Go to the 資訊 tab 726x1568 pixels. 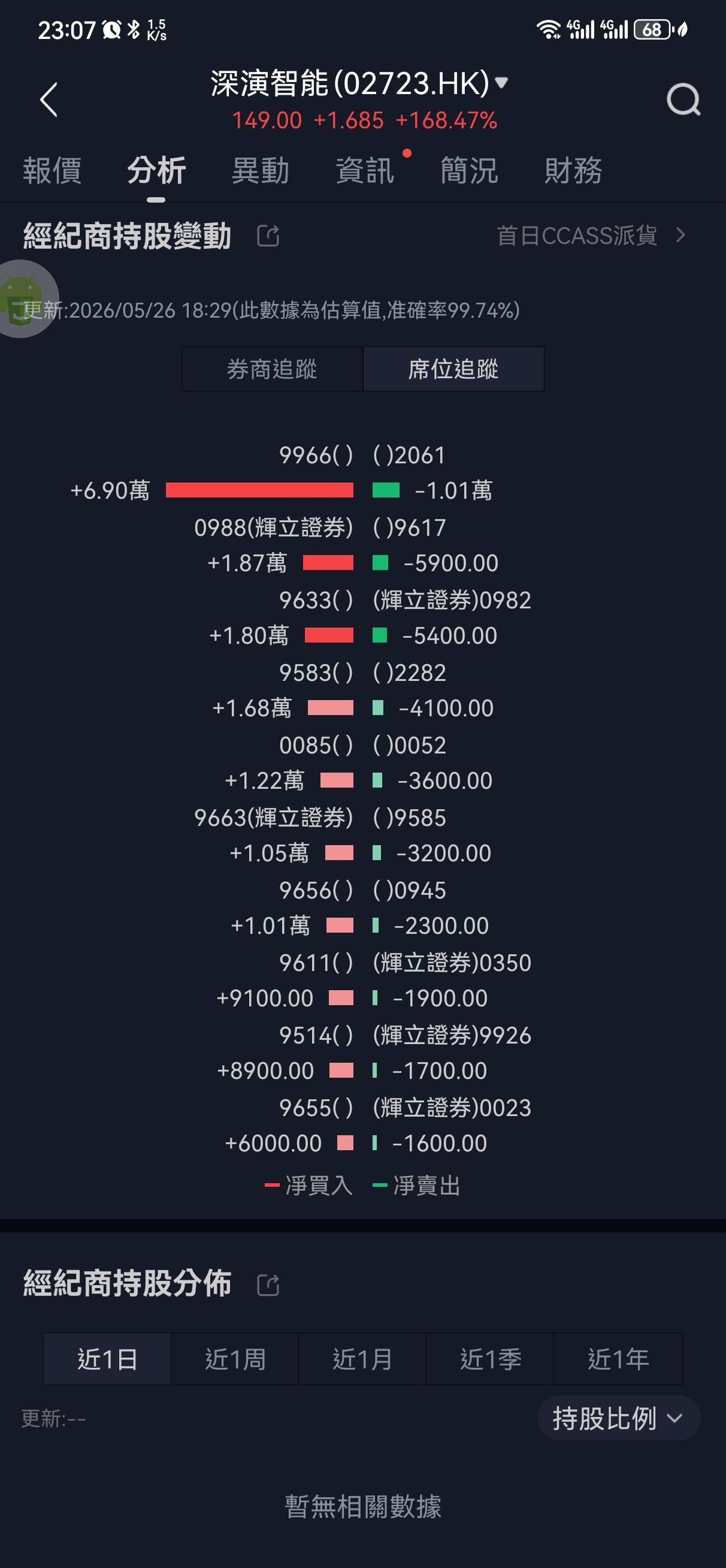[x=365, y=170]
